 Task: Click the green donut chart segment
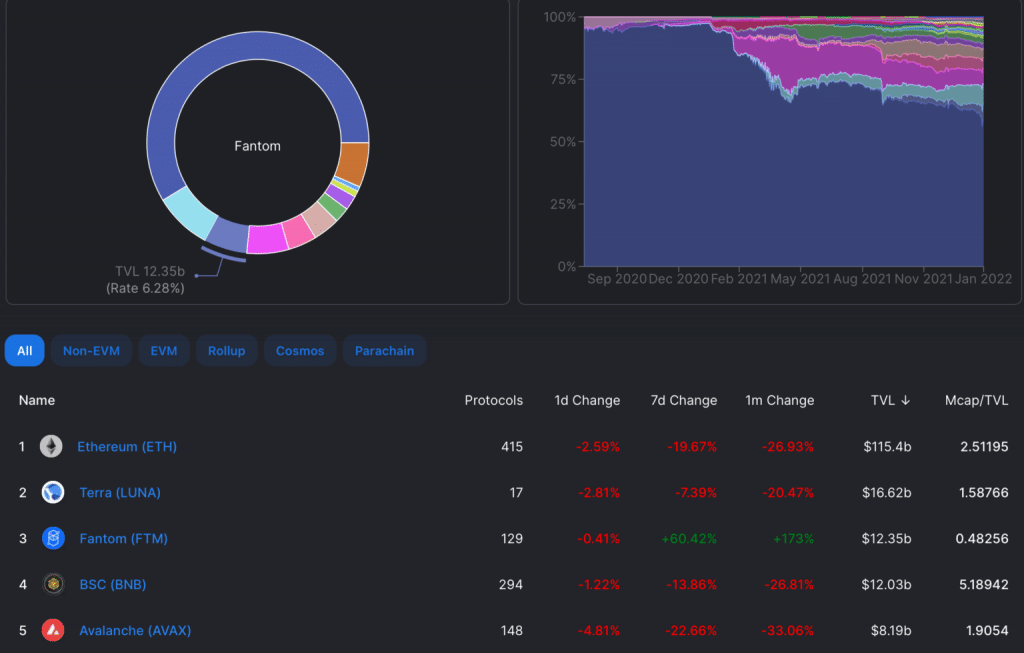click(x=332, y=207)
